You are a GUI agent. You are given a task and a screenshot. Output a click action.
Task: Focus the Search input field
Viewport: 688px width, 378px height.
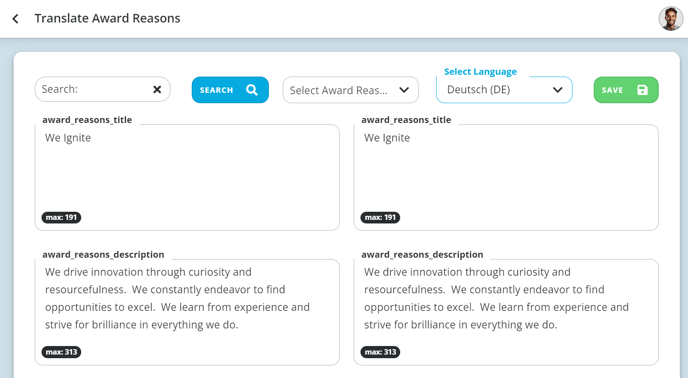[x=94, y=90]
